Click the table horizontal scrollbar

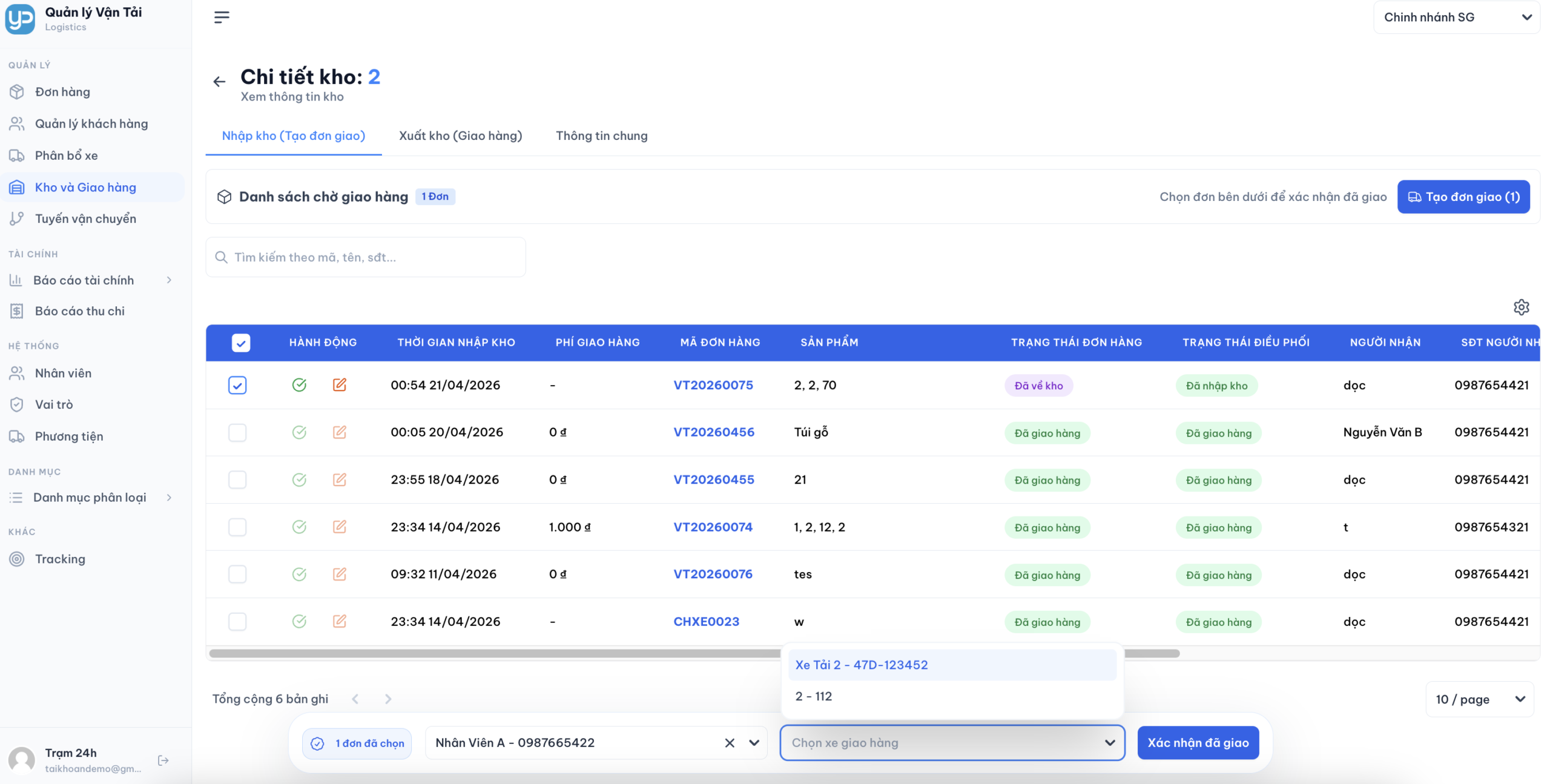click(694, 654)
